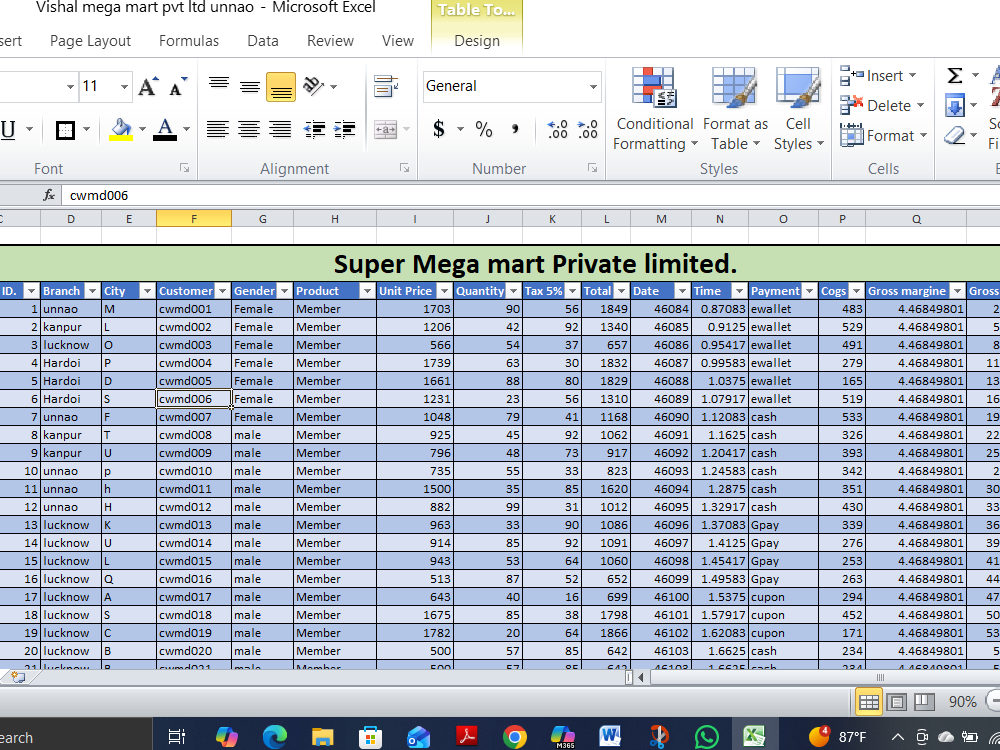The height and width of the screenshot is (750, 1000).
Task: Shrink font with the smaller A icon
Action: point(178,86)
